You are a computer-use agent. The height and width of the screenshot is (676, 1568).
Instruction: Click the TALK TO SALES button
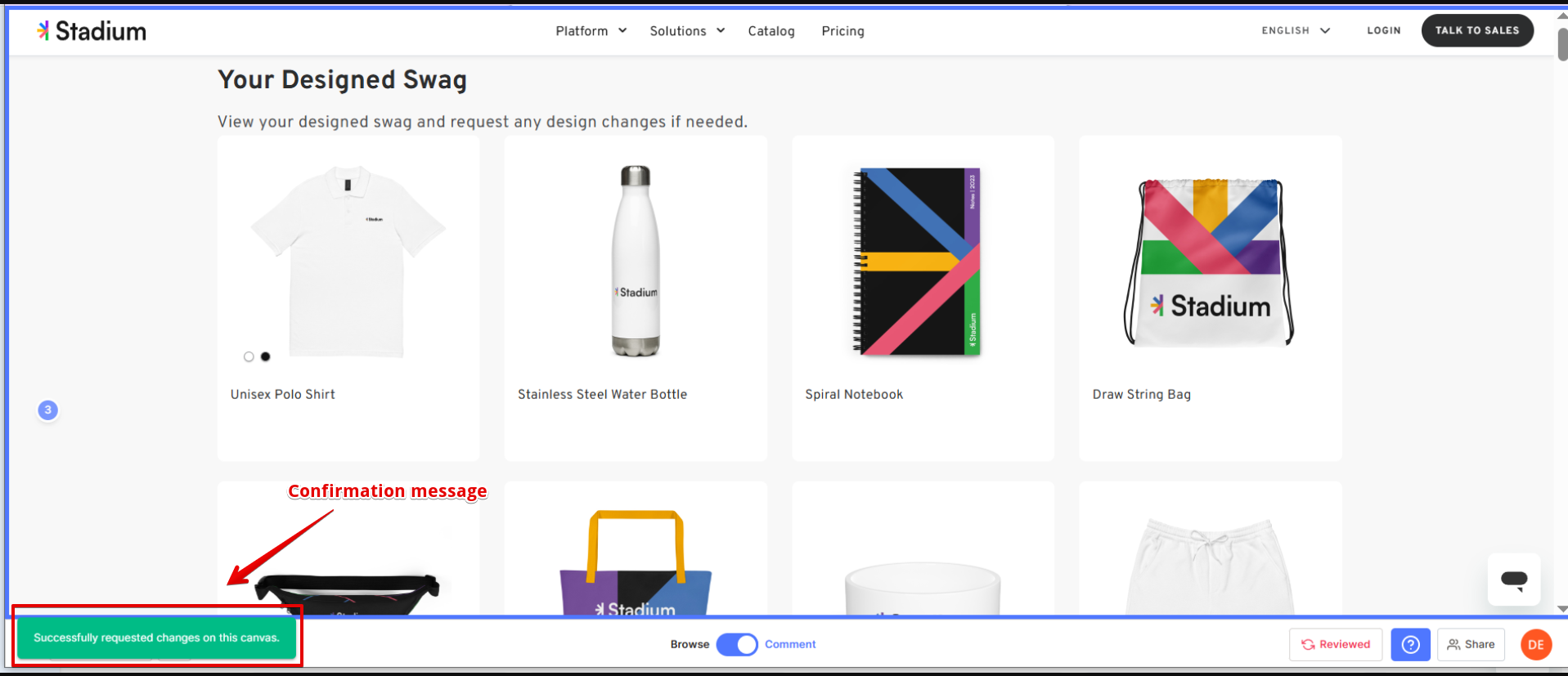tap(1477, 30)
